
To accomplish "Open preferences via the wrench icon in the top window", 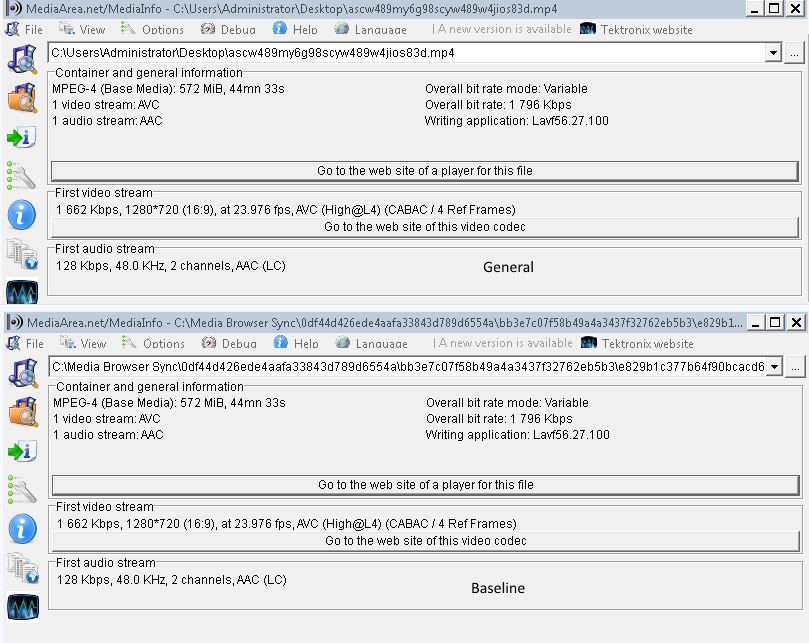I will [21, 175].
